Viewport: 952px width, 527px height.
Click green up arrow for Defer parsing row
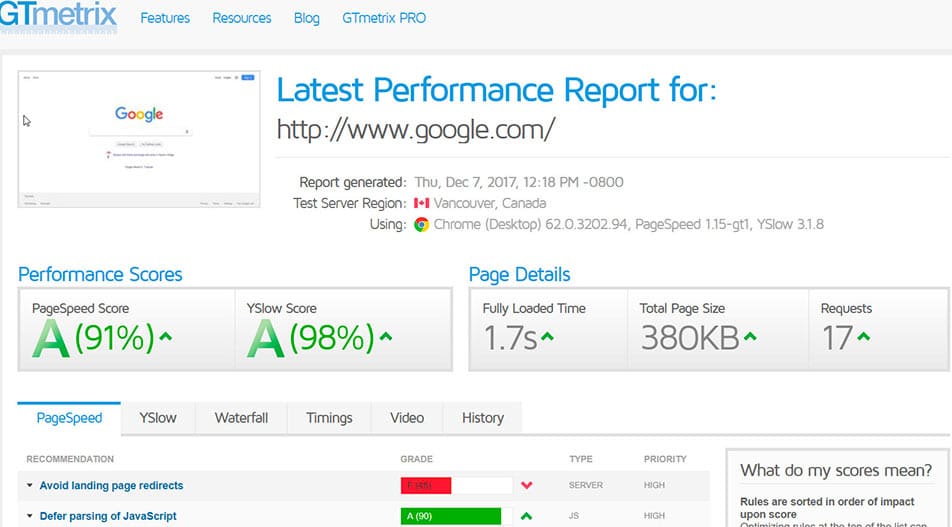(x=526, y=517)
